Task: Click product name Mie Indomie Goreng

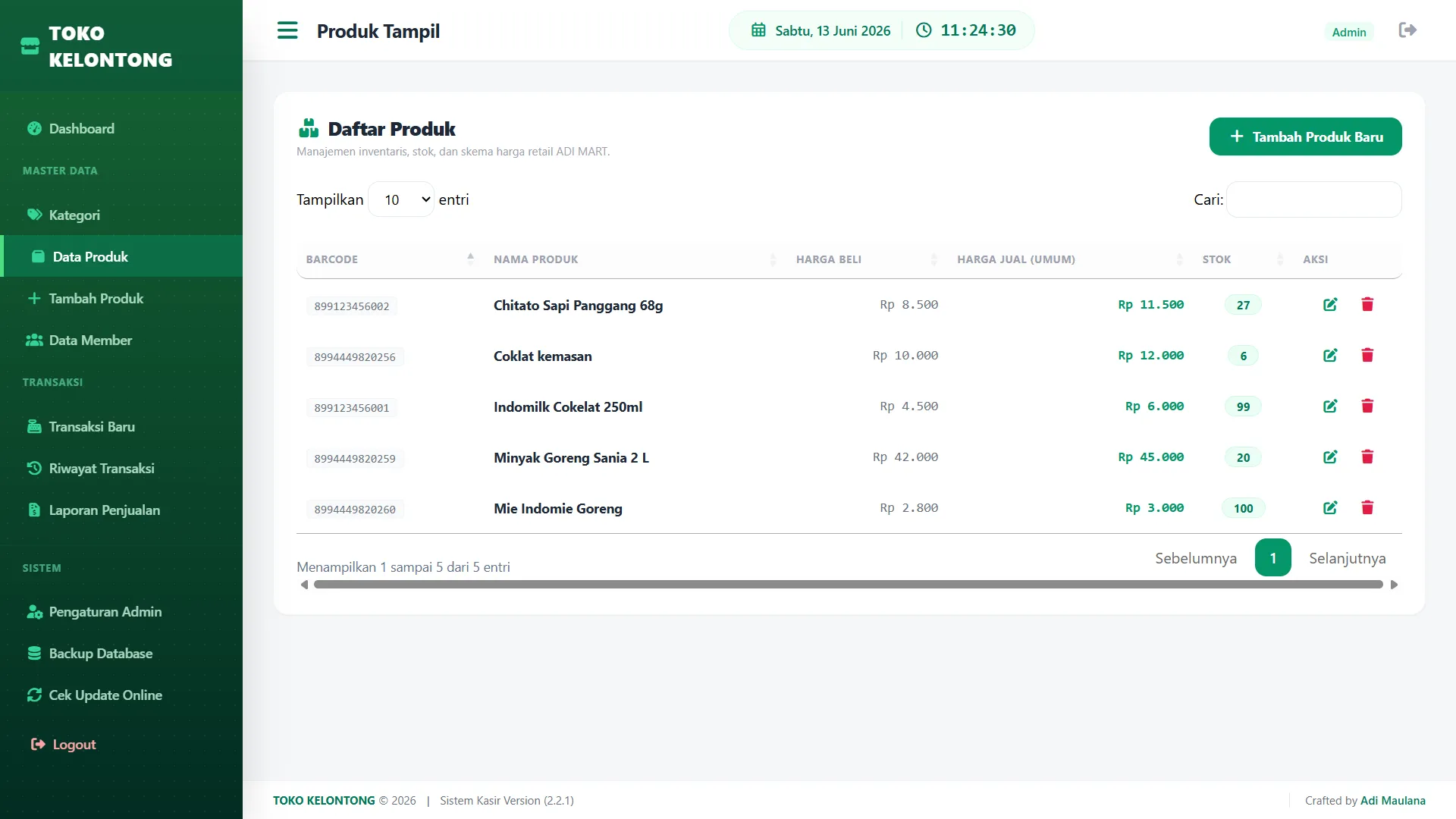Action: pos(558,509)
